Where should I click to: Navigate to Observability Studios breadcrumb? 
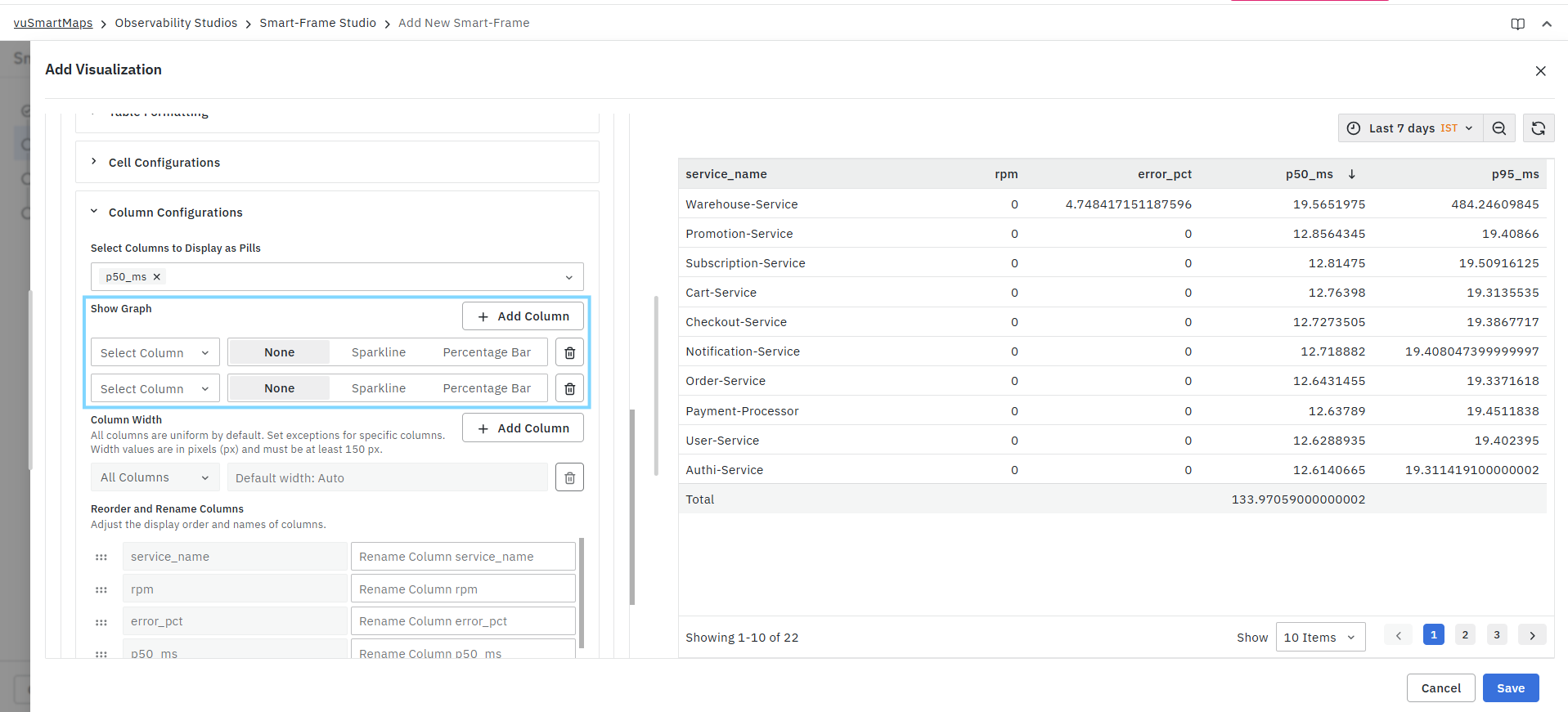pyautogui.click(x=176, y=23)
